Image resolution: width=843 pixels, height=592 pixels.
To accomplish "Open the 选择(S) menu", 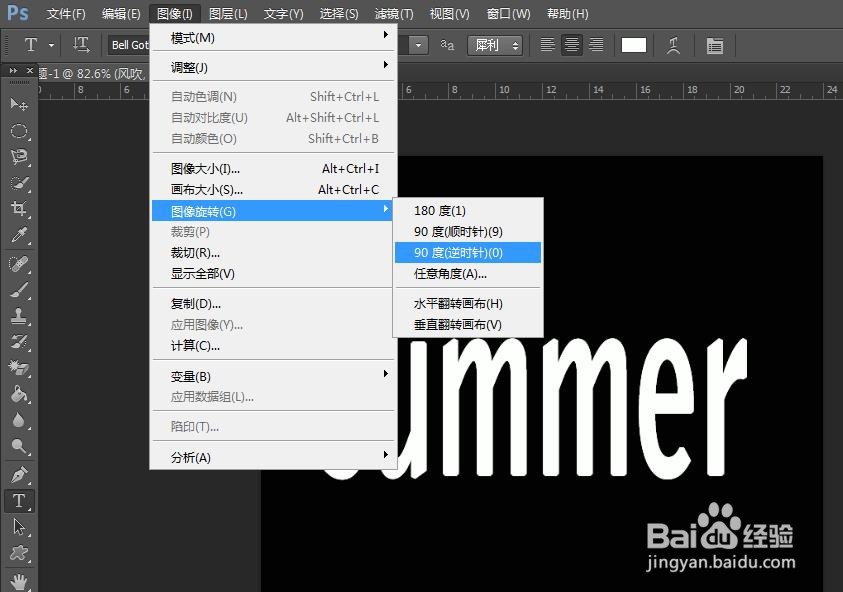I will pyautogui.click(x=339, y=13).
